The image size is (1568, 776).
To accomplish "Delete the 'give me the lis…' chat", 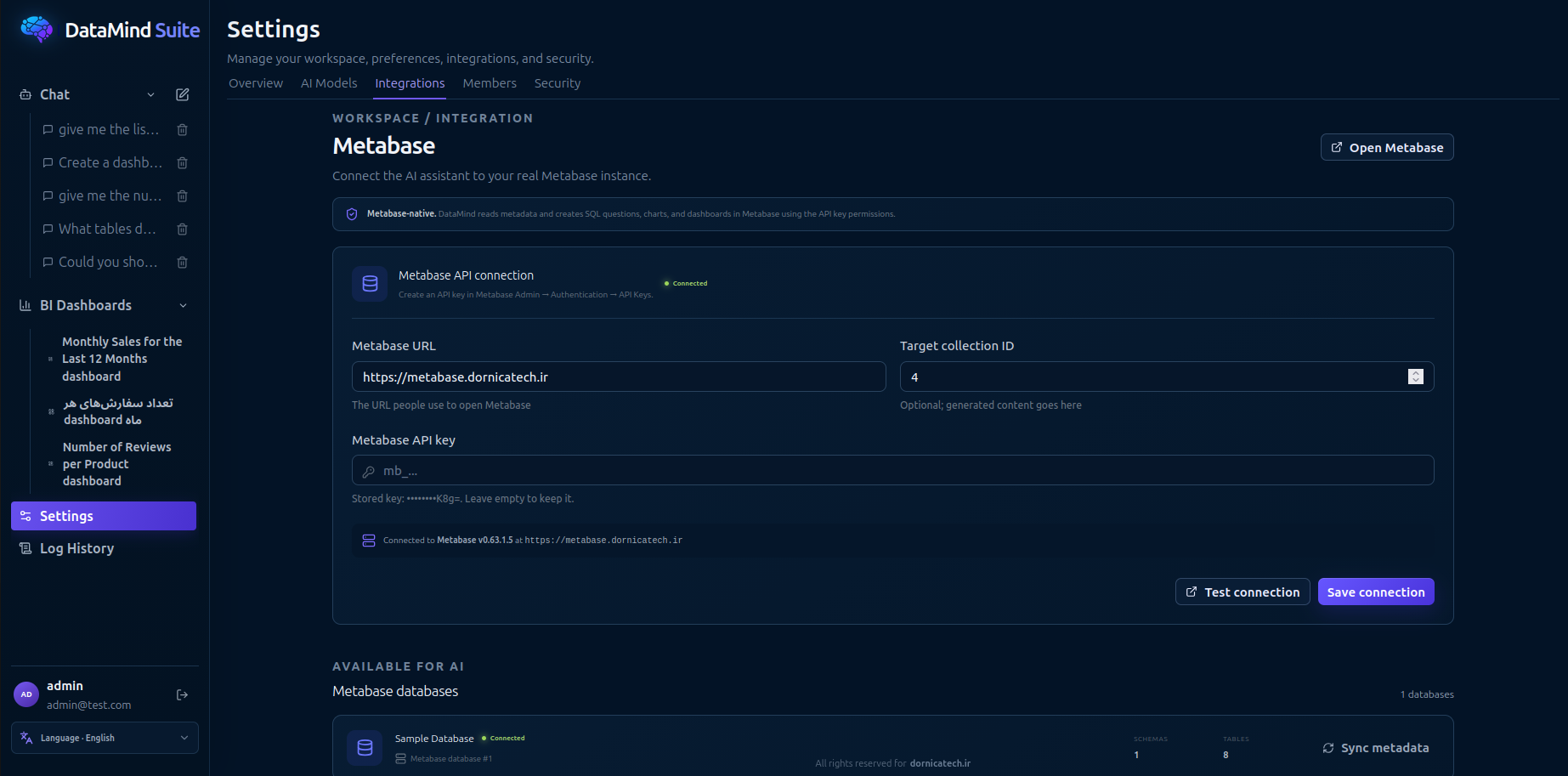I will pos(182,129).
